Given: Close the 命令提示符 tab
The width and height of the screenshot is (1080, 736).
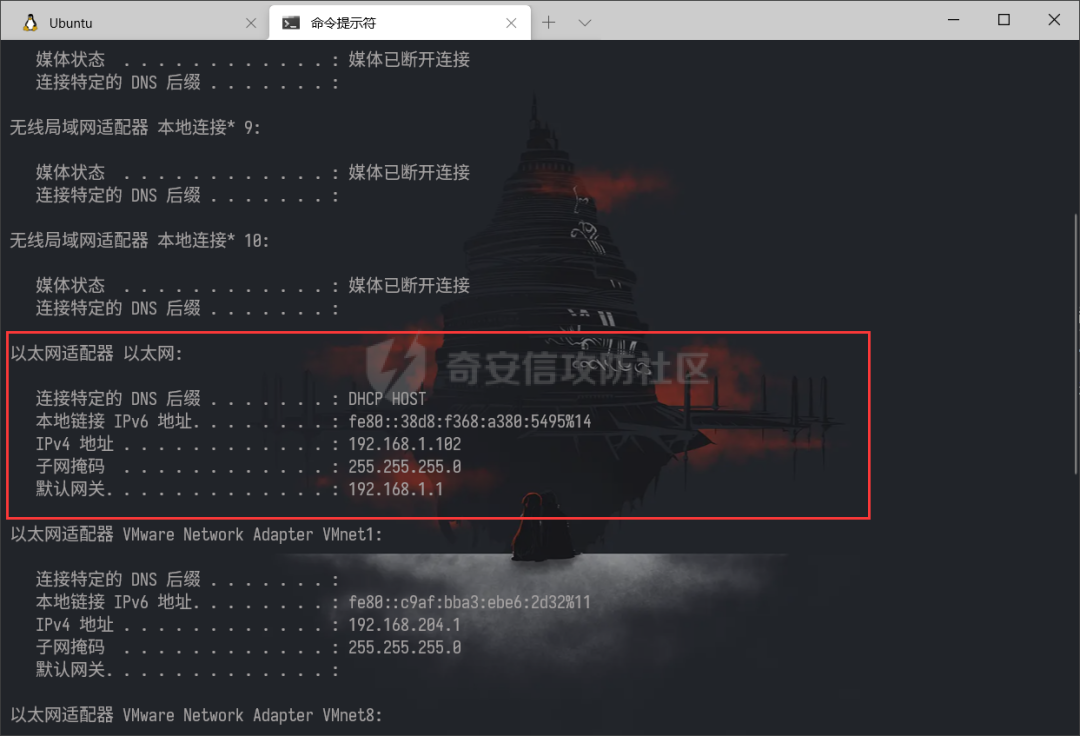Looking at the screenshot, I should pyautogui.click(x=511, y=23).
